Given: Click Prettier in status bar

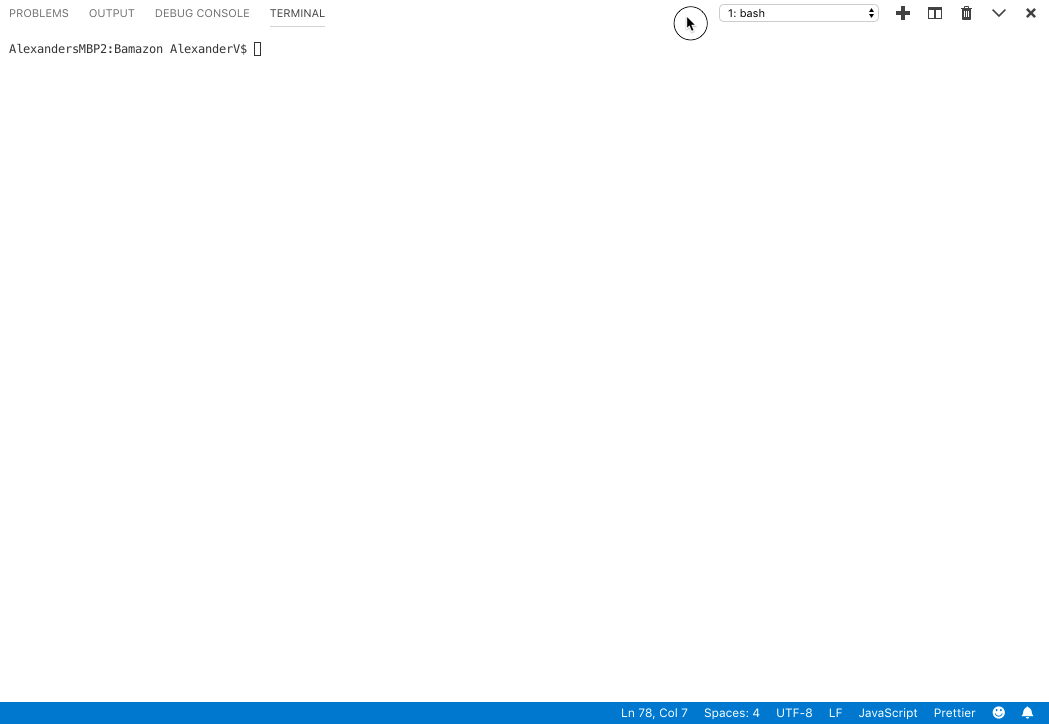Looking at the screenshot, I should click(954, 713).
